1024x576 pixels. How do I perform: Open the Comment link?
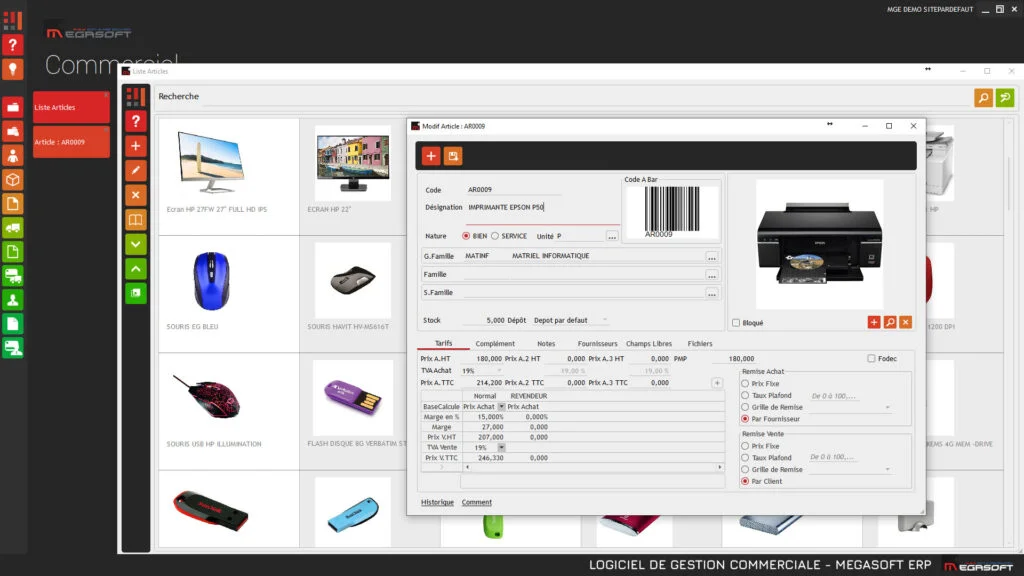pyautogui.click(x=477, y=502)
